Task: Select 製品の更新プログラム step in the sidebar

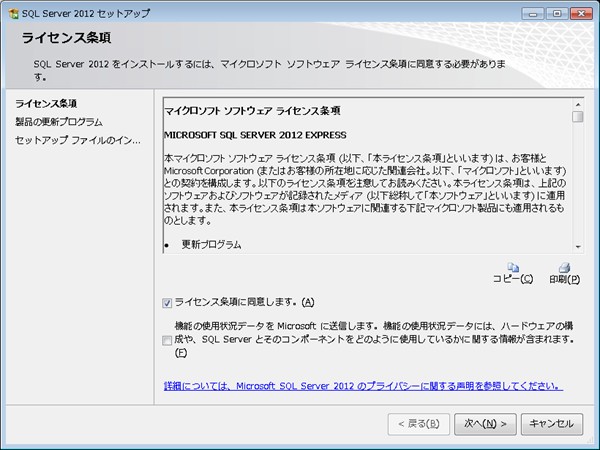Action: (x=59, y=122)
